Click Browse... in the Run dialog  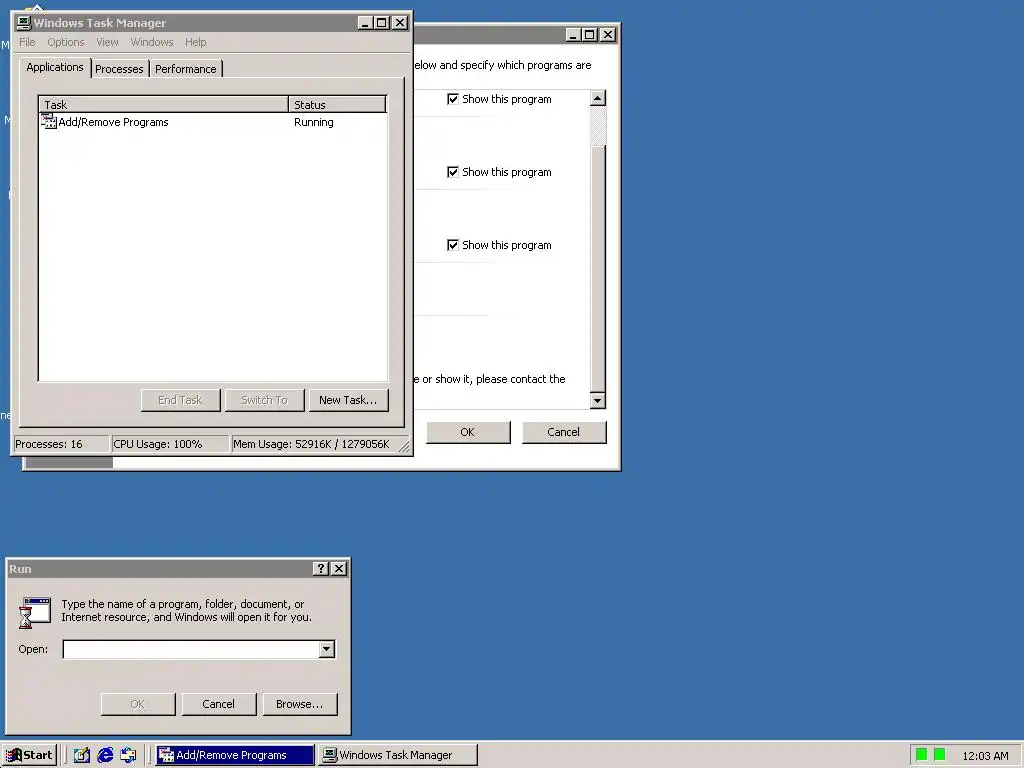point(300,704)
